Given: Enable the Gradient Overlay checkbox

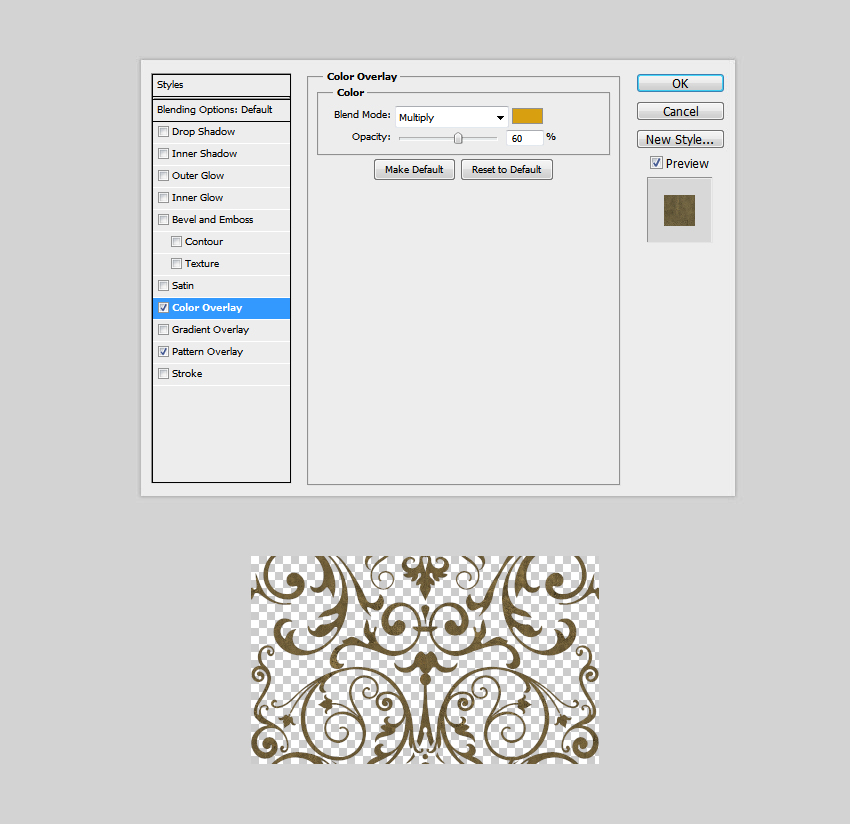Looking at the screenshot, I should click(x=163, y=330).
